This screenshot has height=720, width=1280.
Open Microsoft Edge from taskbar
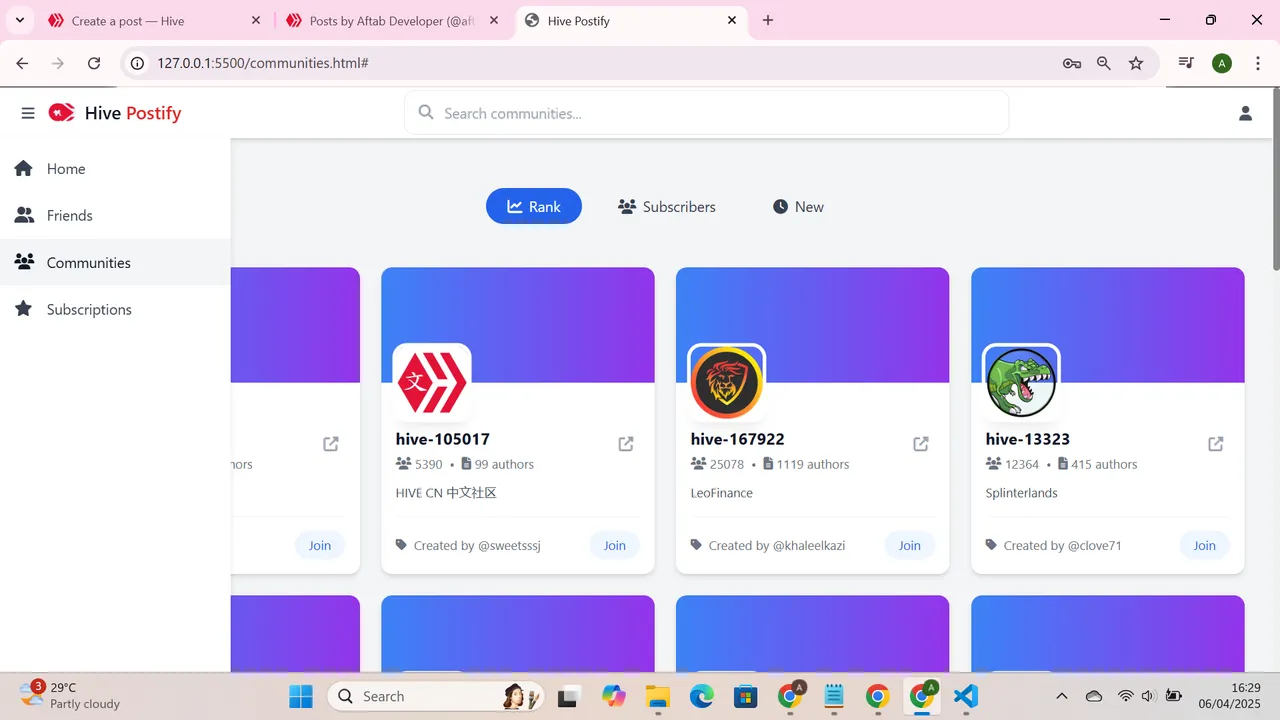tap(701, 696)
